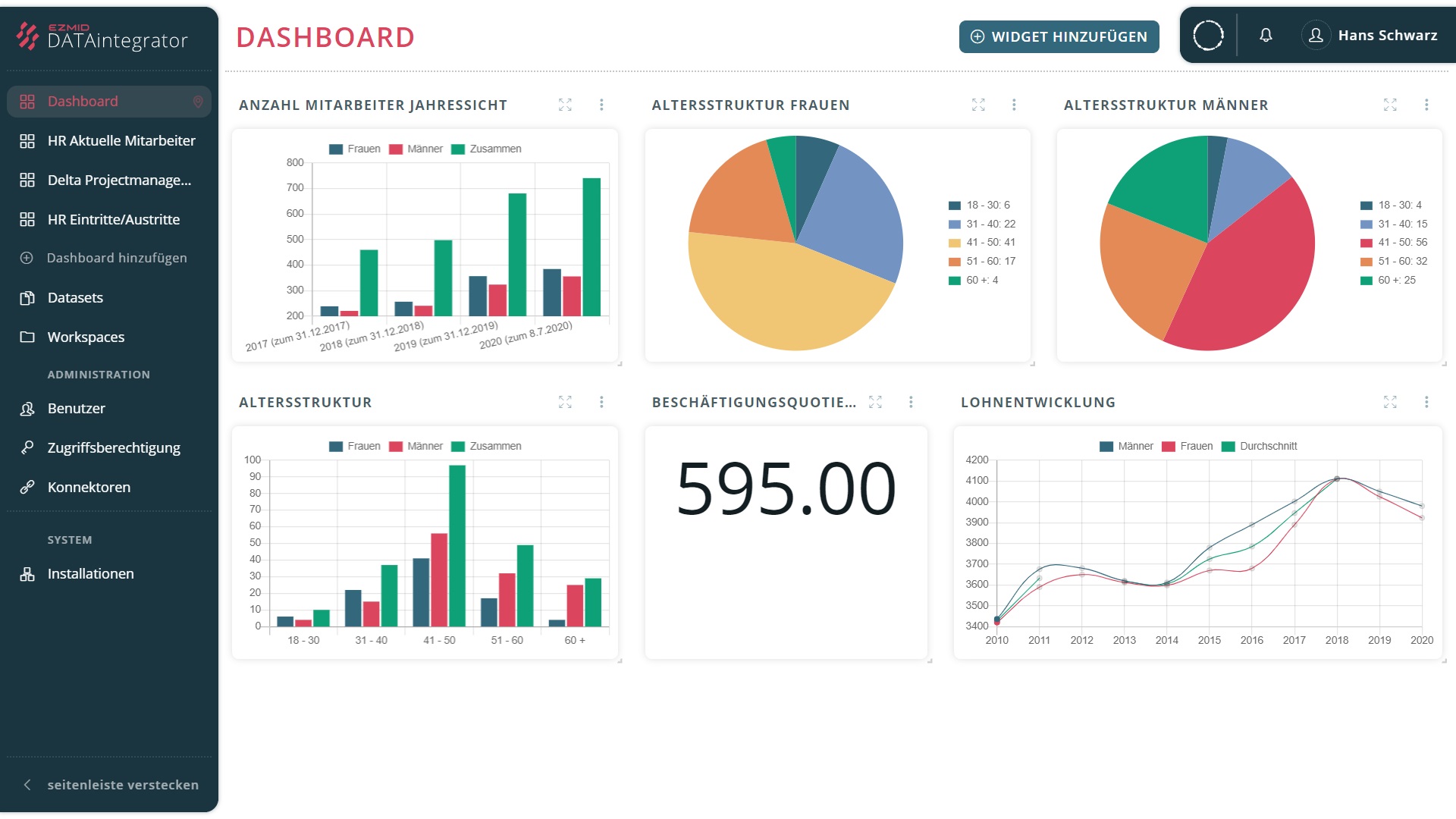Open Zugriffsberechtigung page
Viewport: 1456px width, 819px height.
click(109, 448)
